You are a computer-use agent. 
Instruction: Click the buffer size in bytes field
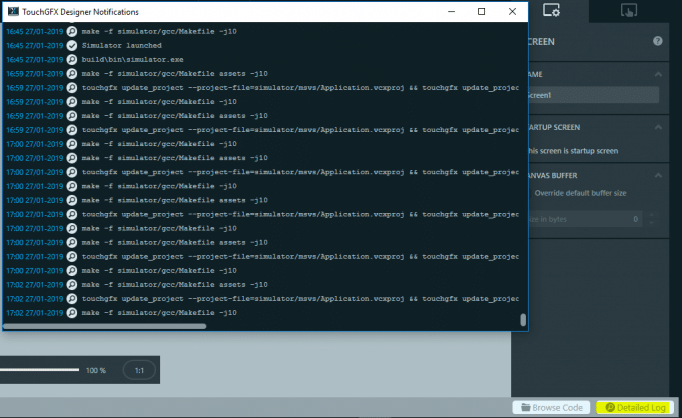click(580, 218)
